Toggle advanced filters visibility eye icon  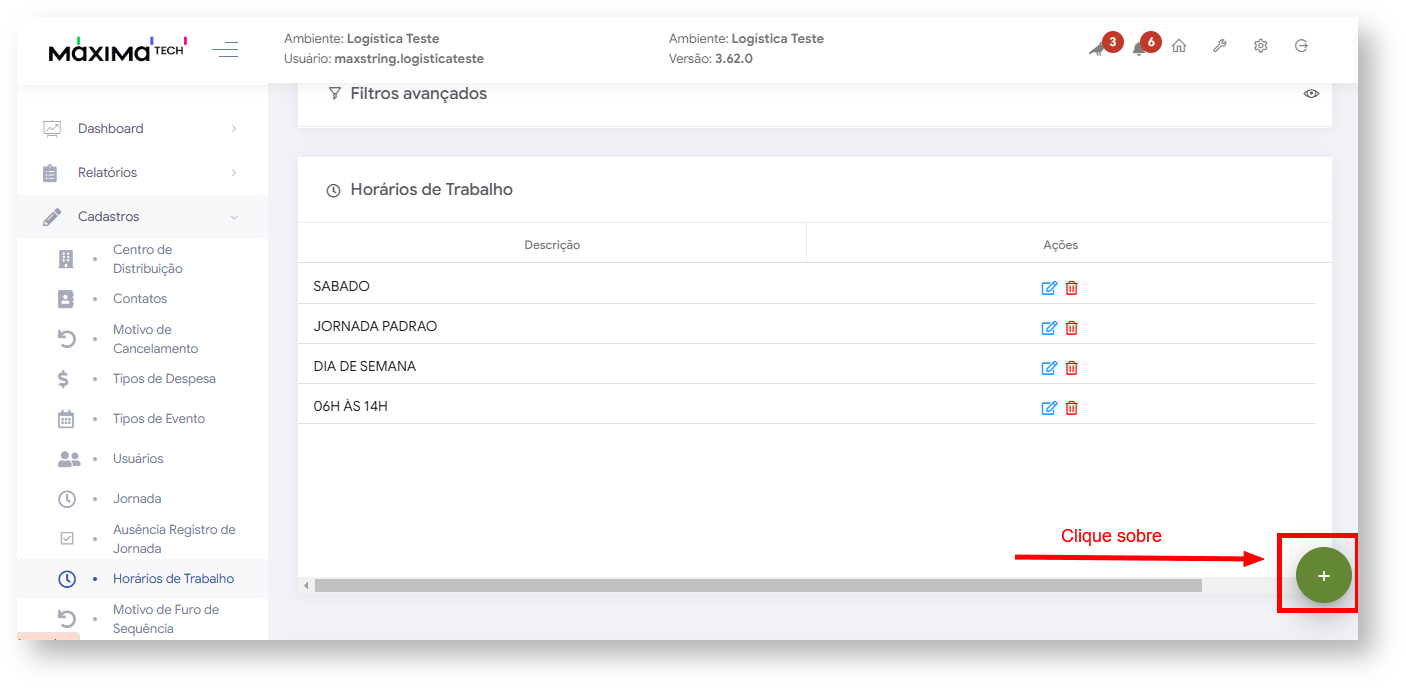[x=1311, y=94]
